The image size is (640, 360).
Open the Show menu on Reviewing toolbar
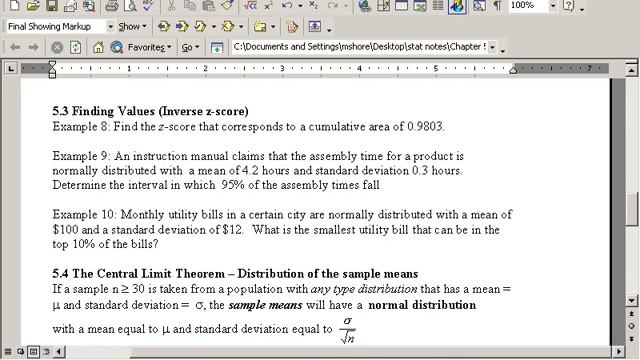132,27
